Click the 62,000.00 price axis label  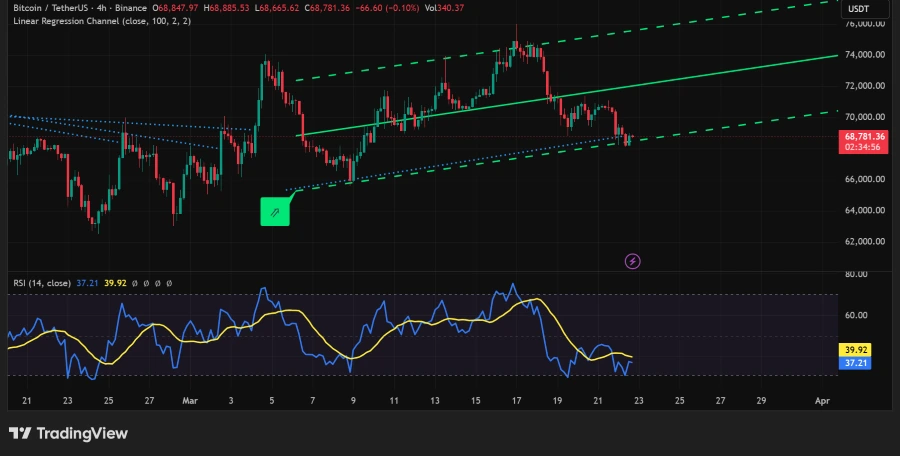point(864,241)
